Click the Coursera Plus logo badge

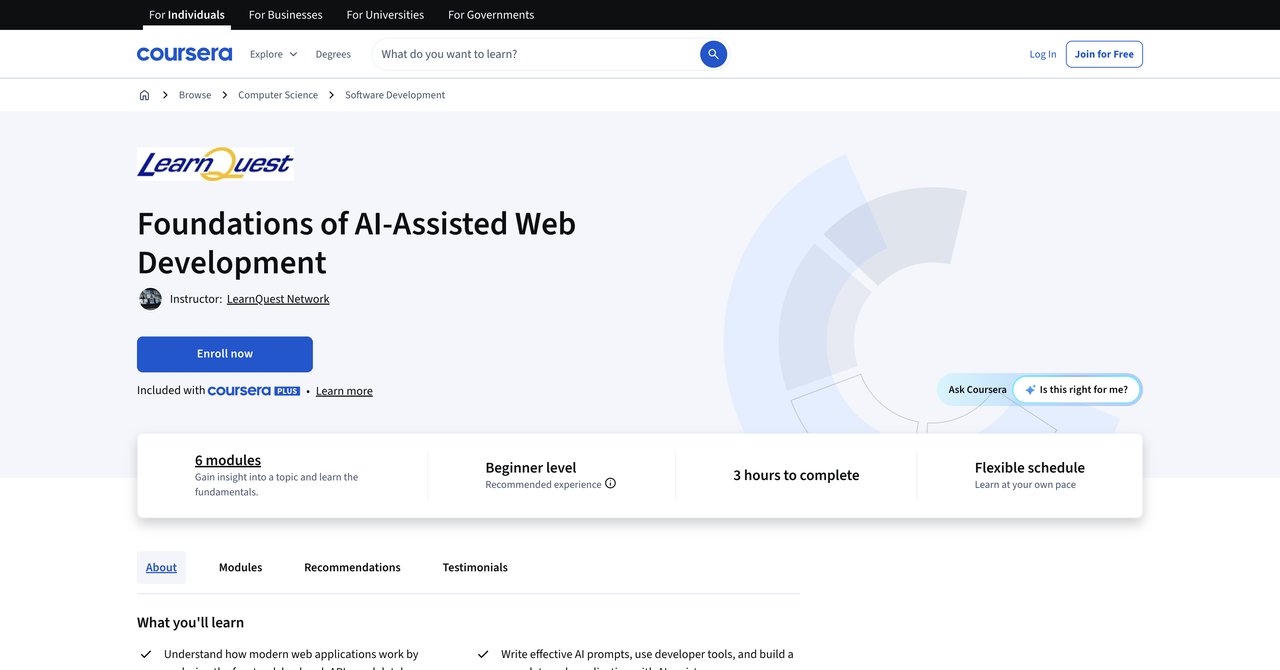254,391
